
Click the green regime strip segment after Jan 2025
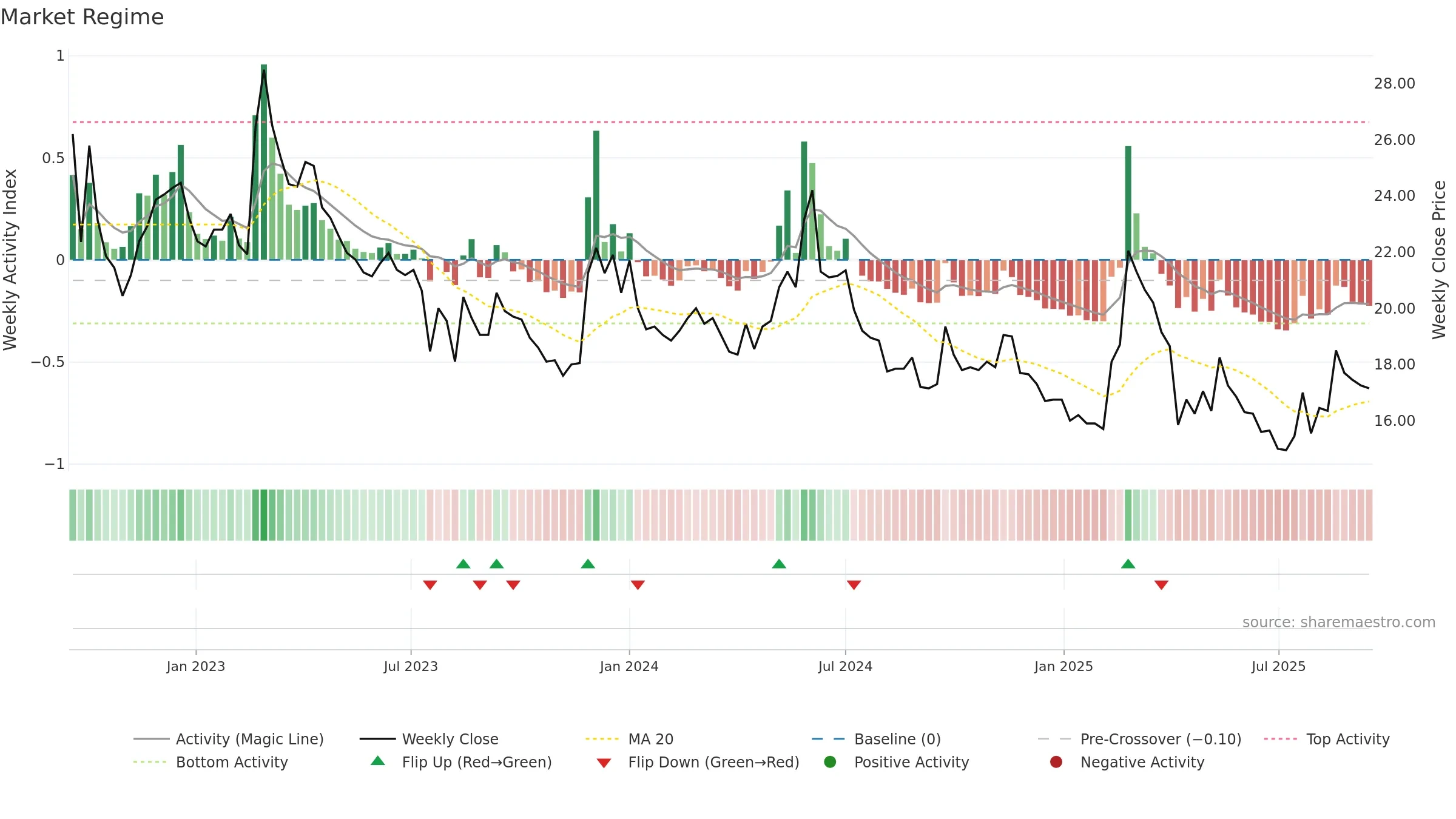coord(1128,515)
